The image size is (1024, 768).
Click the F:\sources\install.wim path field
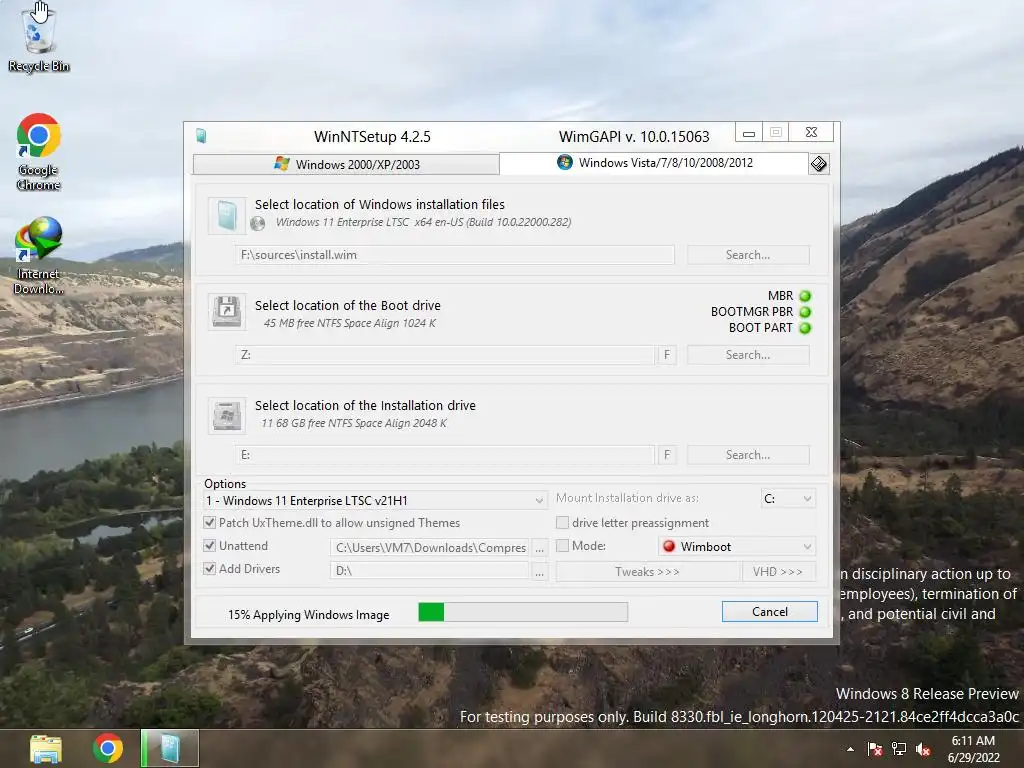[455, 255]
